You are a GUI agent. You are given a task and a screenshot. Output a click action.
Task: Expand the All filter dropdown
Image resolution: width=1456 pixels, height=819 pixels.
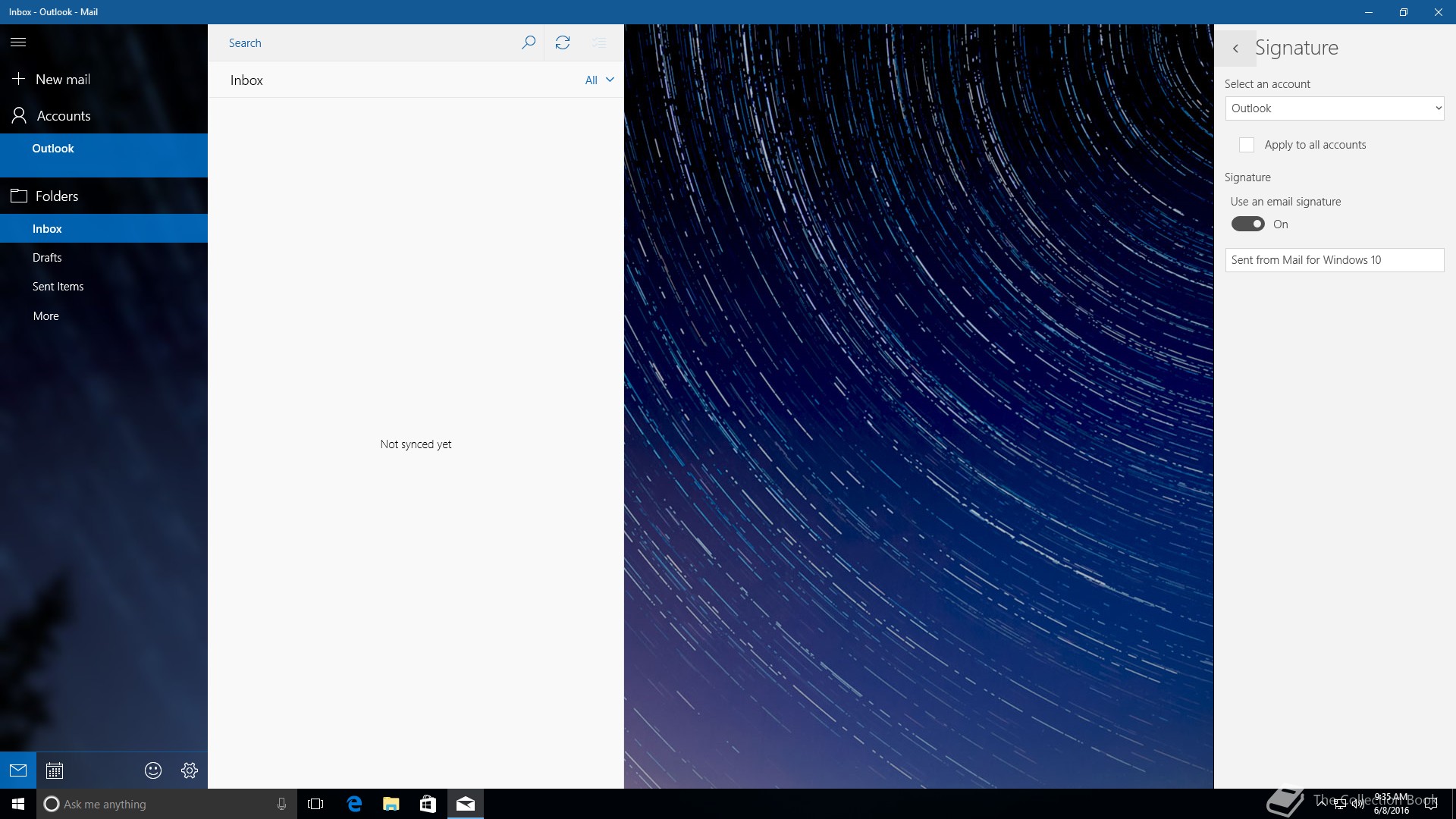(x=599, y=80)
